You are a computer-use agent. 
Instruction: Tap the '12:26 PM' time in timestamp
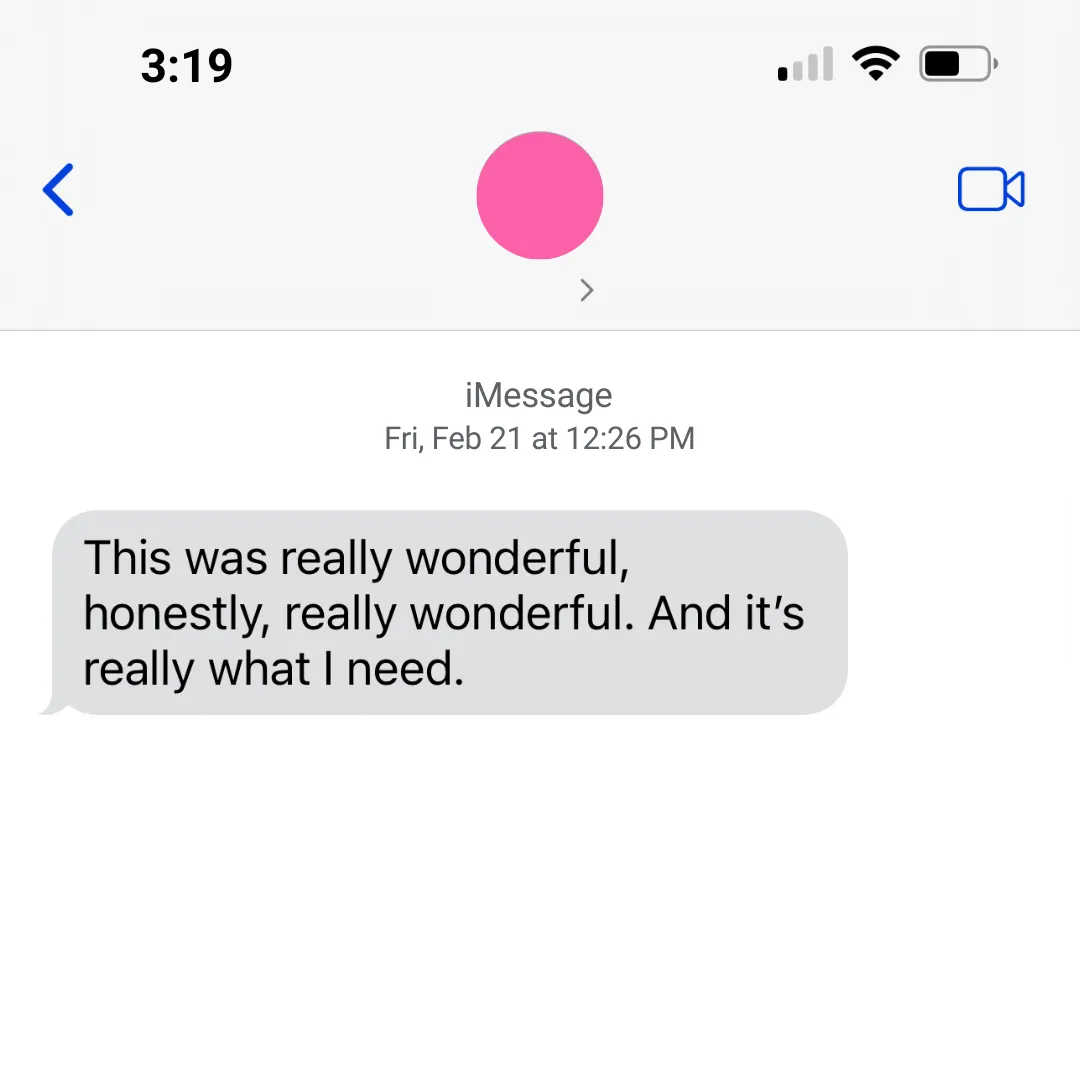click(x=630, y=438)
